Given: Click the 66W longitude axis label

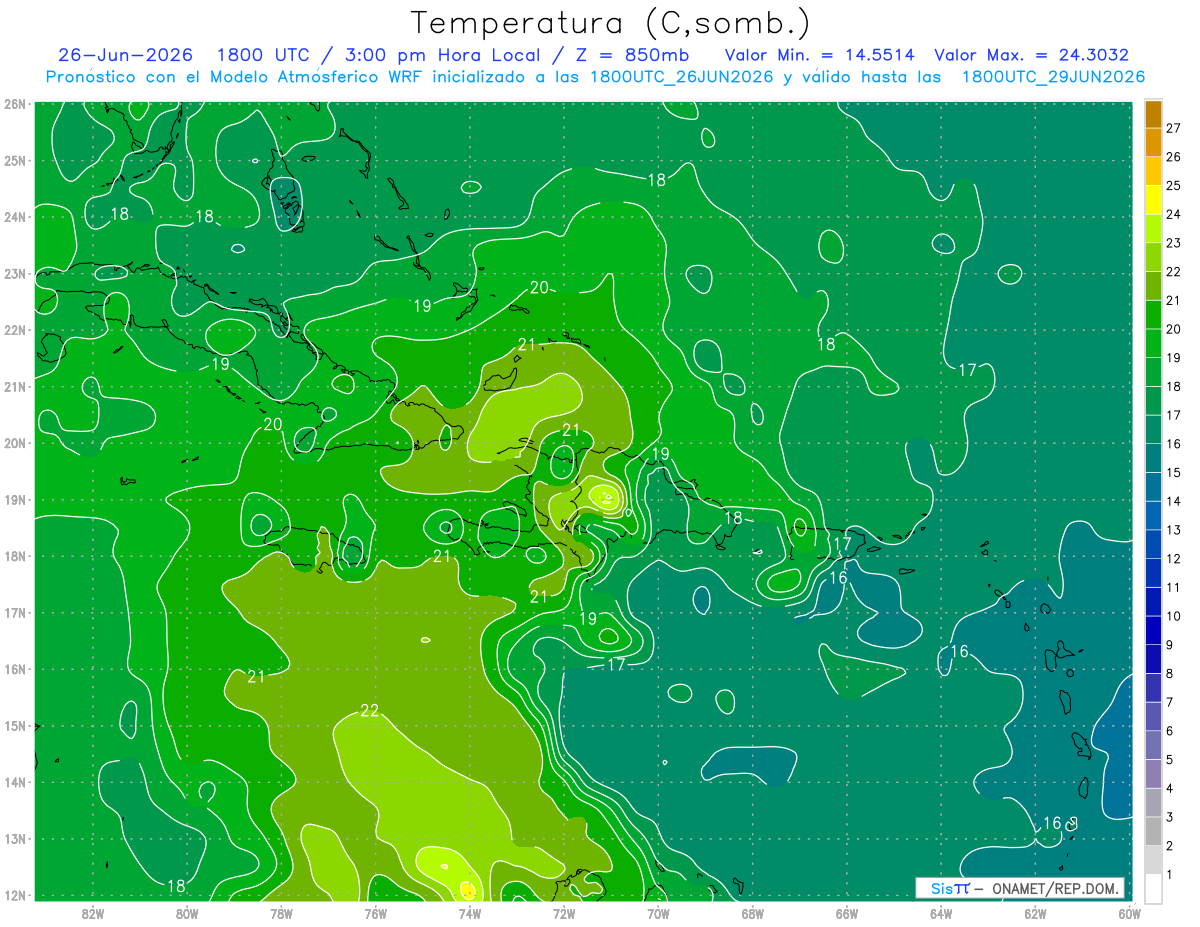Looking at the screenshot, I should (x=847, y=914).
